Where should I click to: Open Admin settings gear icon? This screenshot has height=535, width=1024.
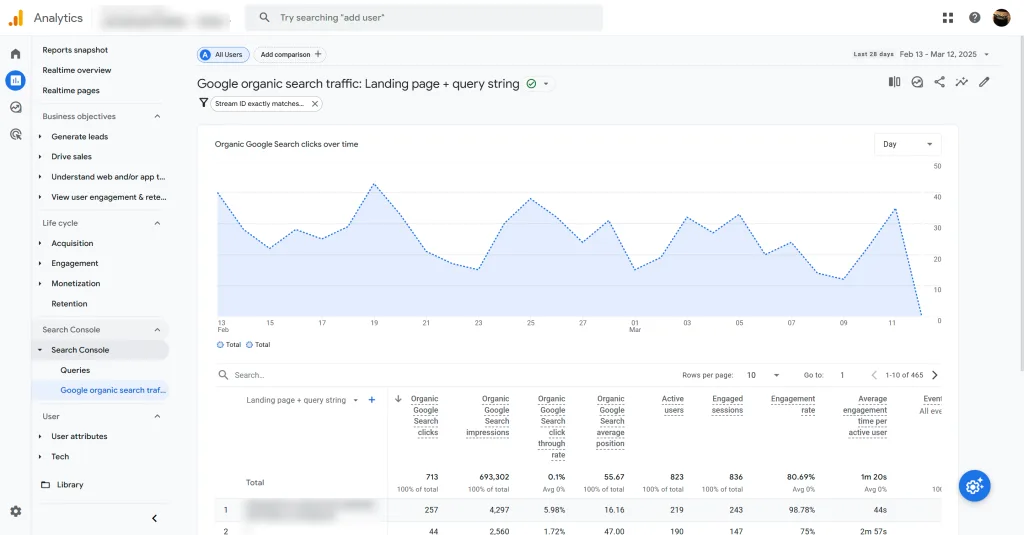click(x=16, y=511)
